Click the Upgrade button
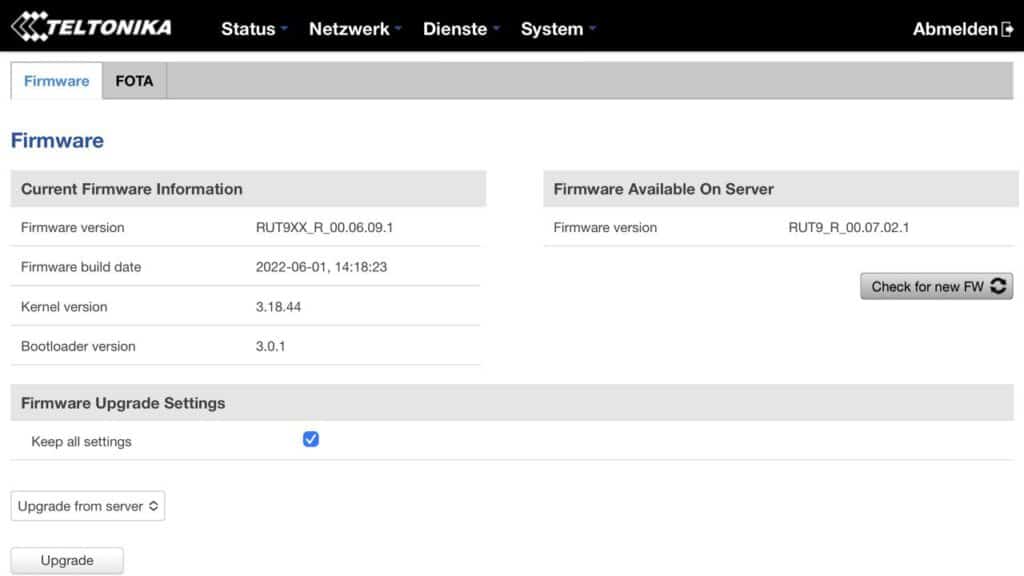 pyautogui.click(x=66, y=560)
